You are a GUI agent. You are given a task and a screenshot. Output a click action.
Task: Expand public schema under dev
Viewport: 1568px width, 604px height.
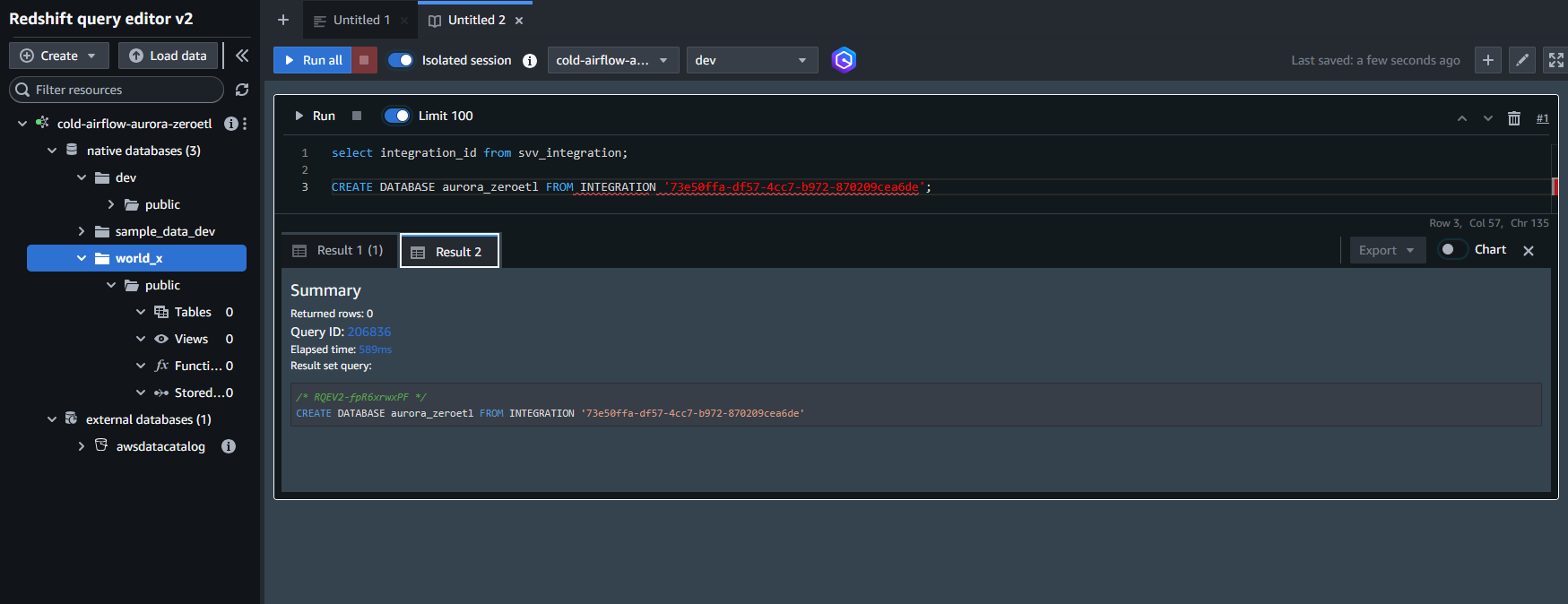click(111, 204)
